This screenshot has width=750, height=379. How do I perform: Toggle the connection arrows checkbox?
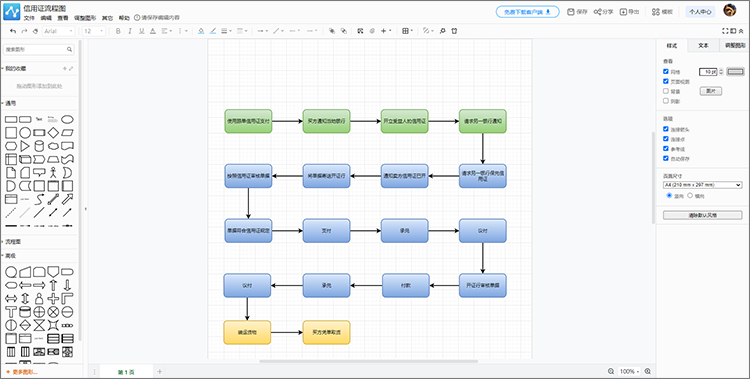point(666,129)
